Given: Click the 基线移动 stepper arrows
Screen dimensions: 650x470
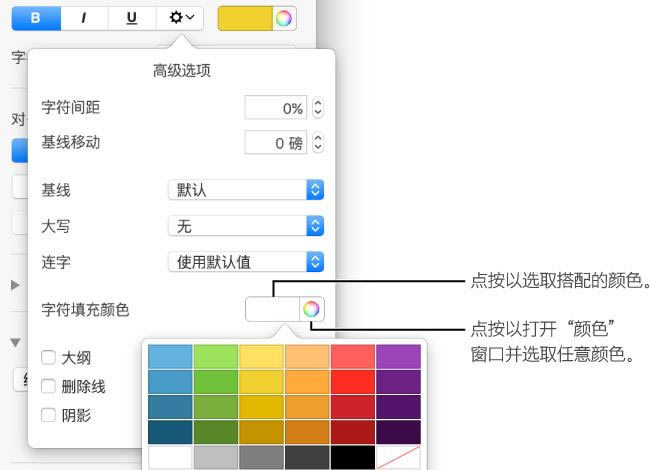Looking at the screenshot, I should 318,143.
